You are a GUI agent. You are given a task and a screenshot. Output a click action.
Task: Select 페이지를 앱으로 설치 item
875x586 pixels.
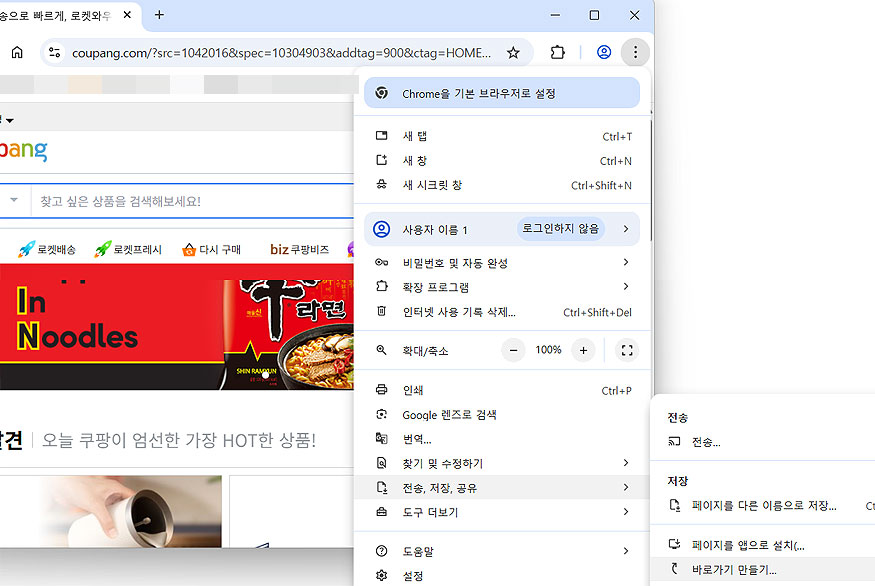coord(763,545)
